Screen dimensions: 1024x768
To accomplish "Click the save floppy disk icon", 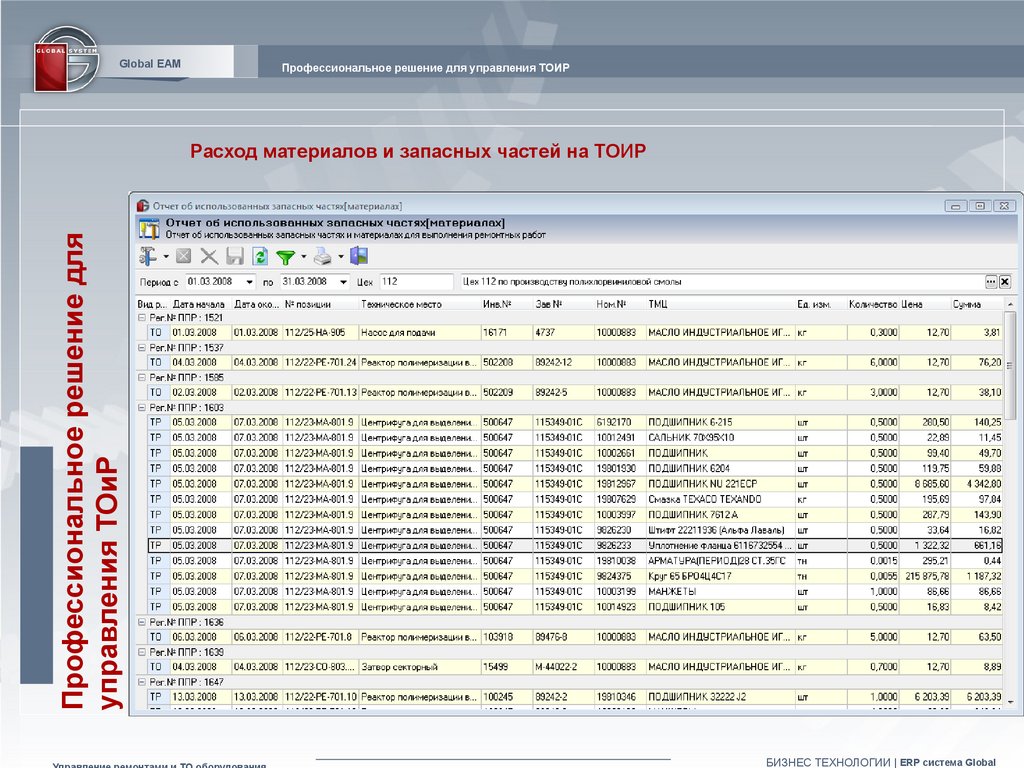I will click(x=235, y=256).
